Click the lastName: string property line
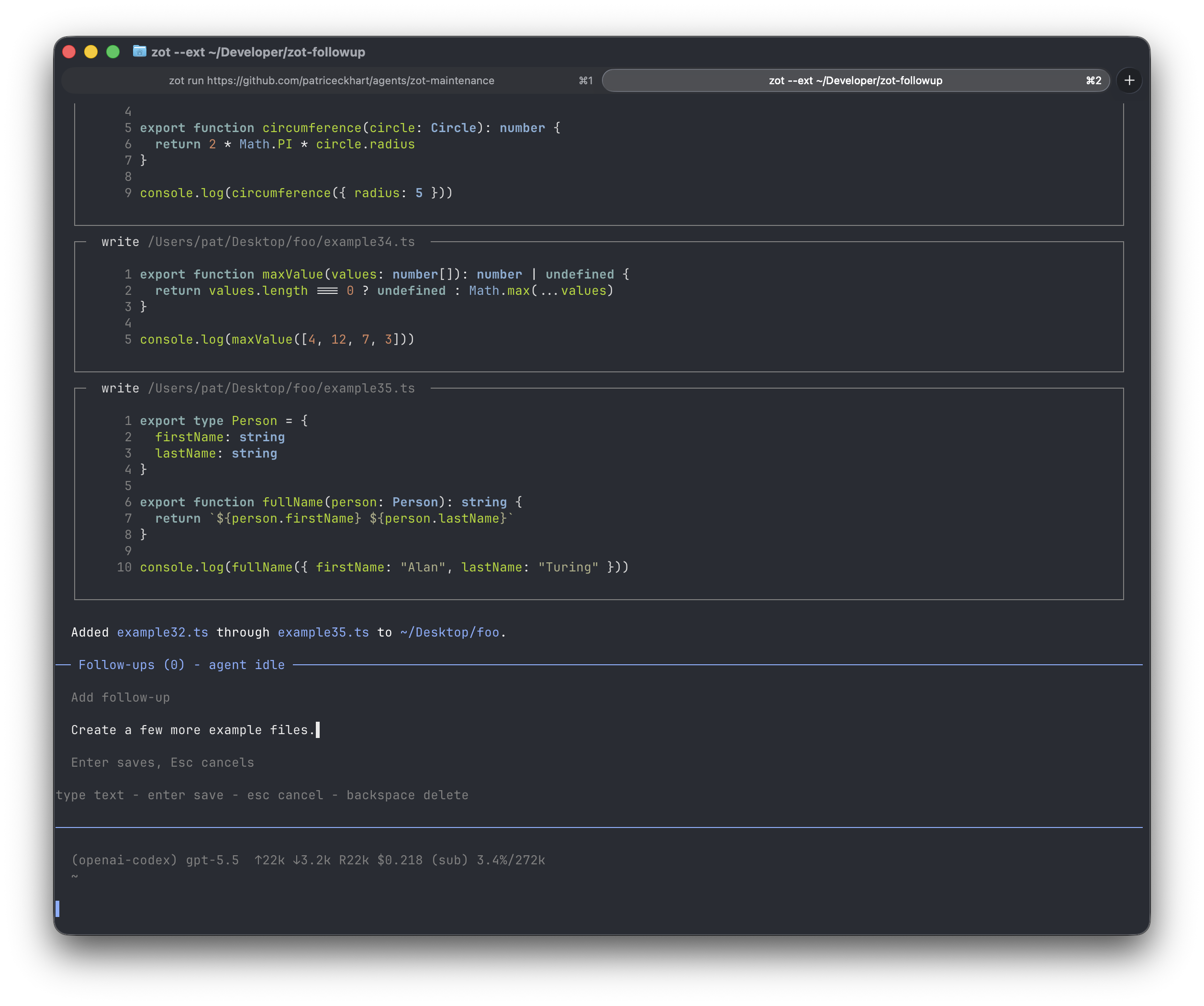Screen dimensions: 1204x1006 pyautogui.click(x=216, y=453)
